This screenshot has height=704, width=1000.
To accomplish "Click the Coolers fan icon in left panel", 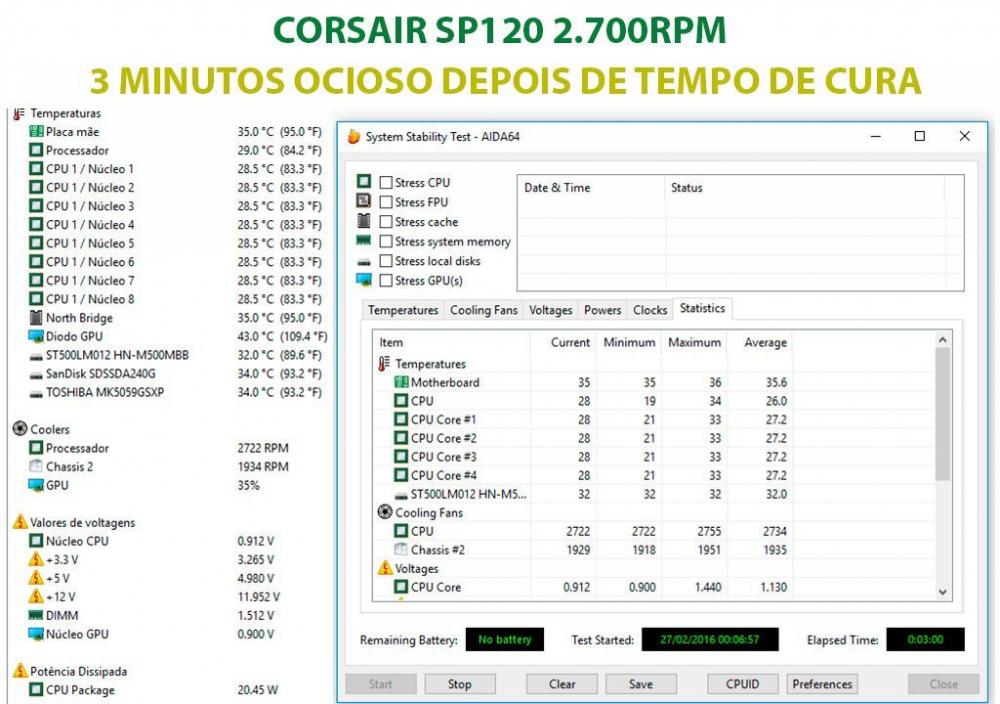I will point(19,429).
